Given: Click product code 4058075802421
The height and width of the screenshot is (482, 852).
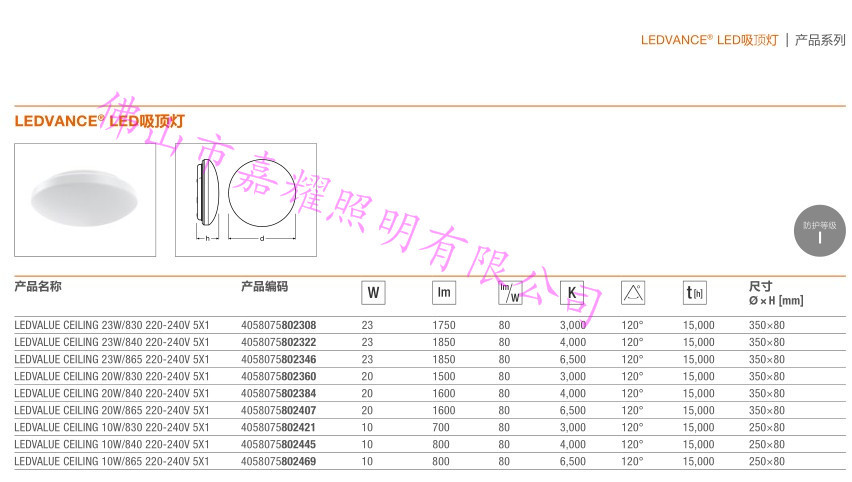Looking at the screenshot, I should tap(279, 428).
